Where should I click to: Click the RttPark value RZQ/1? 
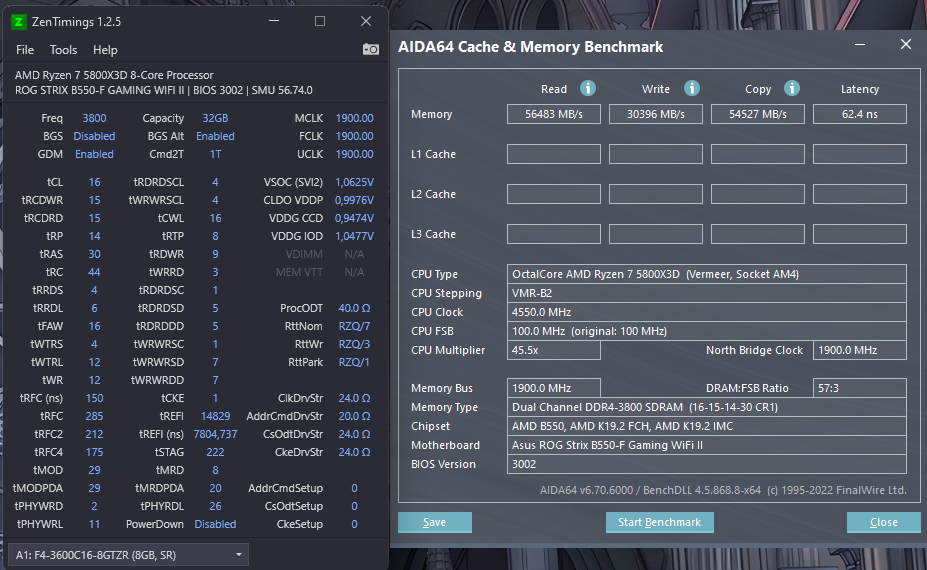tap(354, 362)
